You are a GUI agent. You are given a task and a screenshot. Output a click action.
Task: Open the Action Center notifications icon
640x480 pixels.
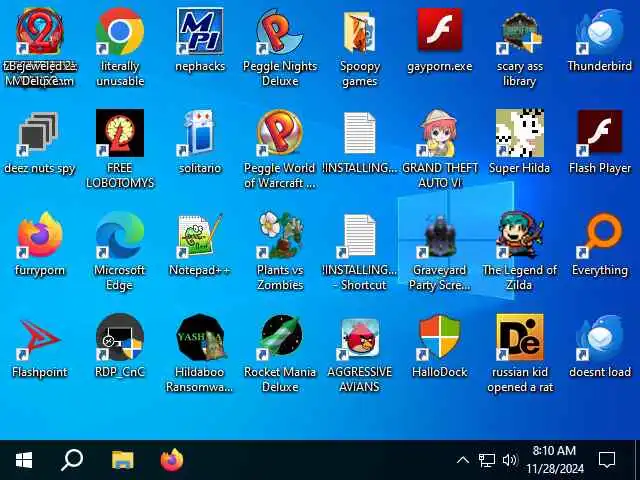(x=607, y=460)
